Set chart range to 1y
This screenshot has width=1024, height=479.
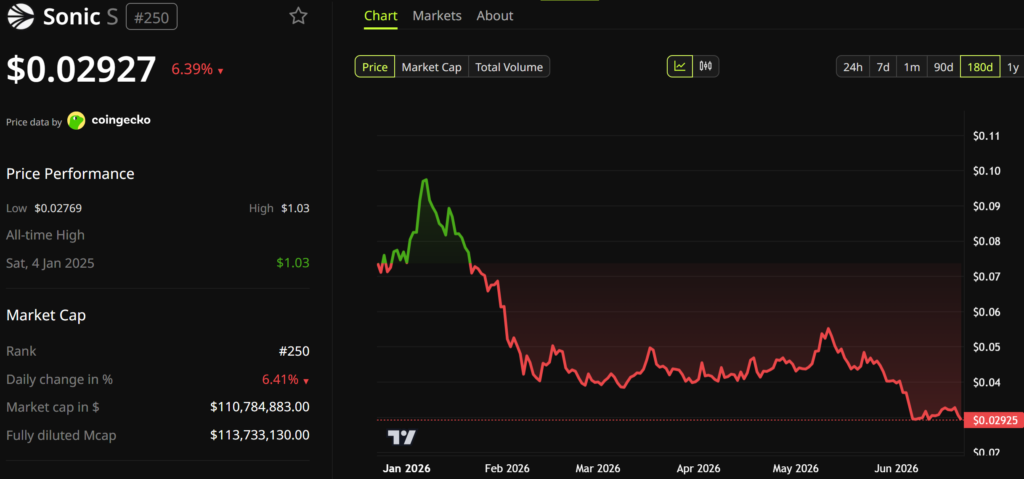click(1012, 67)
